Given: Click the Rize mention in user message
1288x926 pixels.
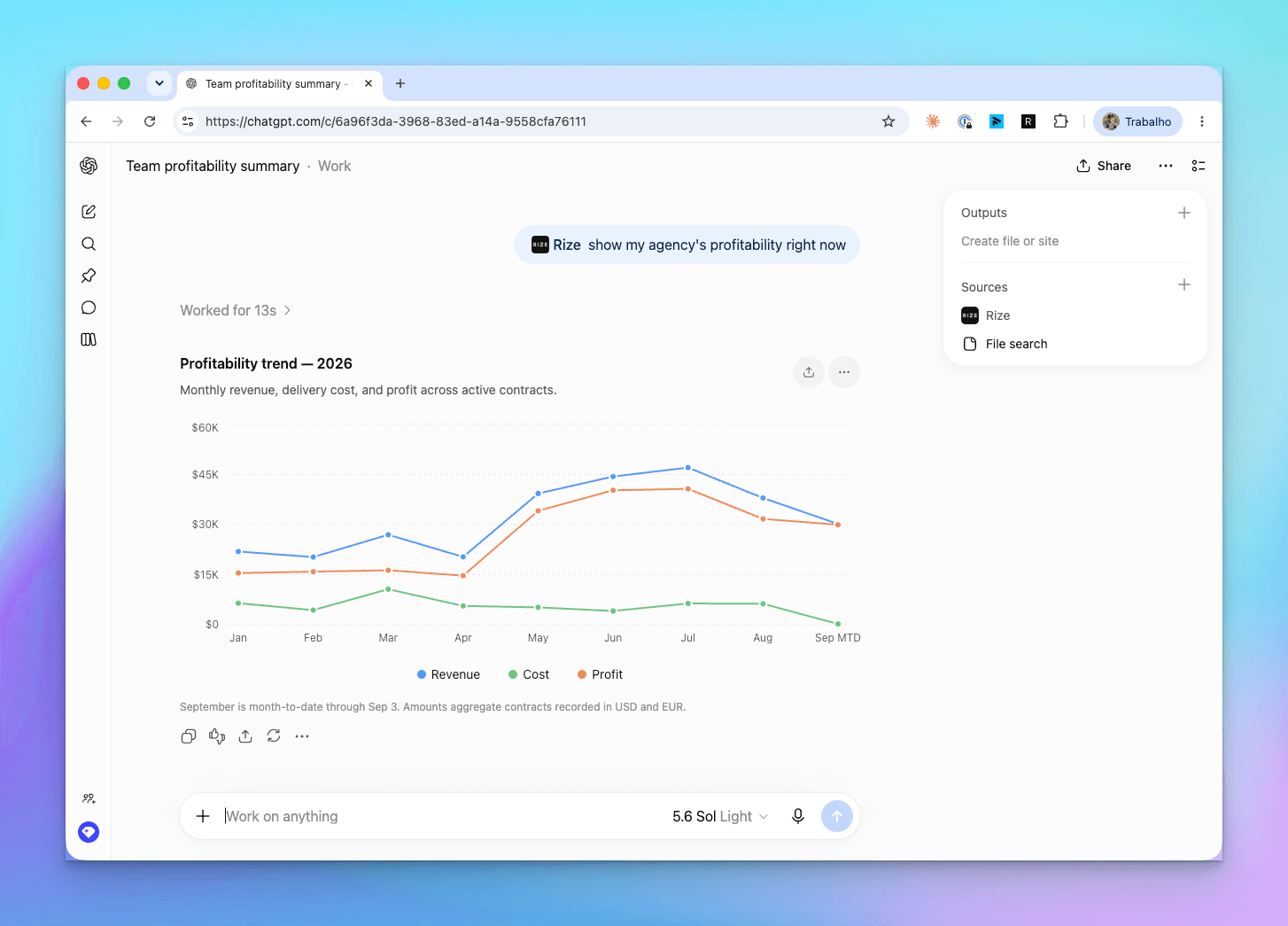Looking at the screenshot, I should 556,245.
